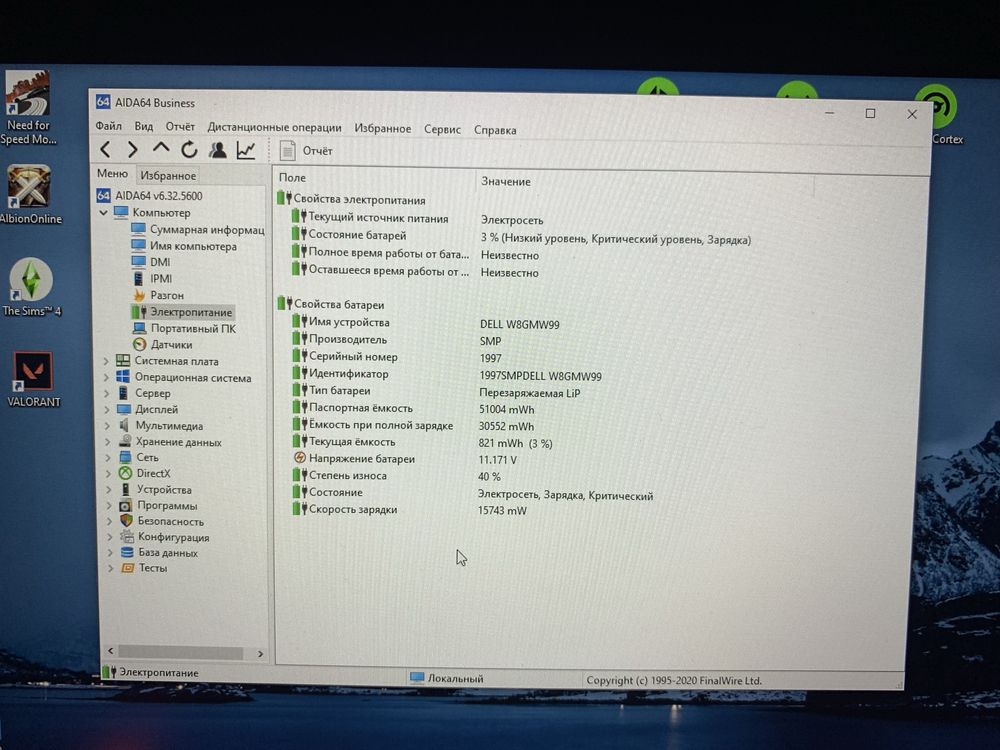Select the DMI tree item
The height and width of the screenshot is (750, 1000).
coord(151,262)
